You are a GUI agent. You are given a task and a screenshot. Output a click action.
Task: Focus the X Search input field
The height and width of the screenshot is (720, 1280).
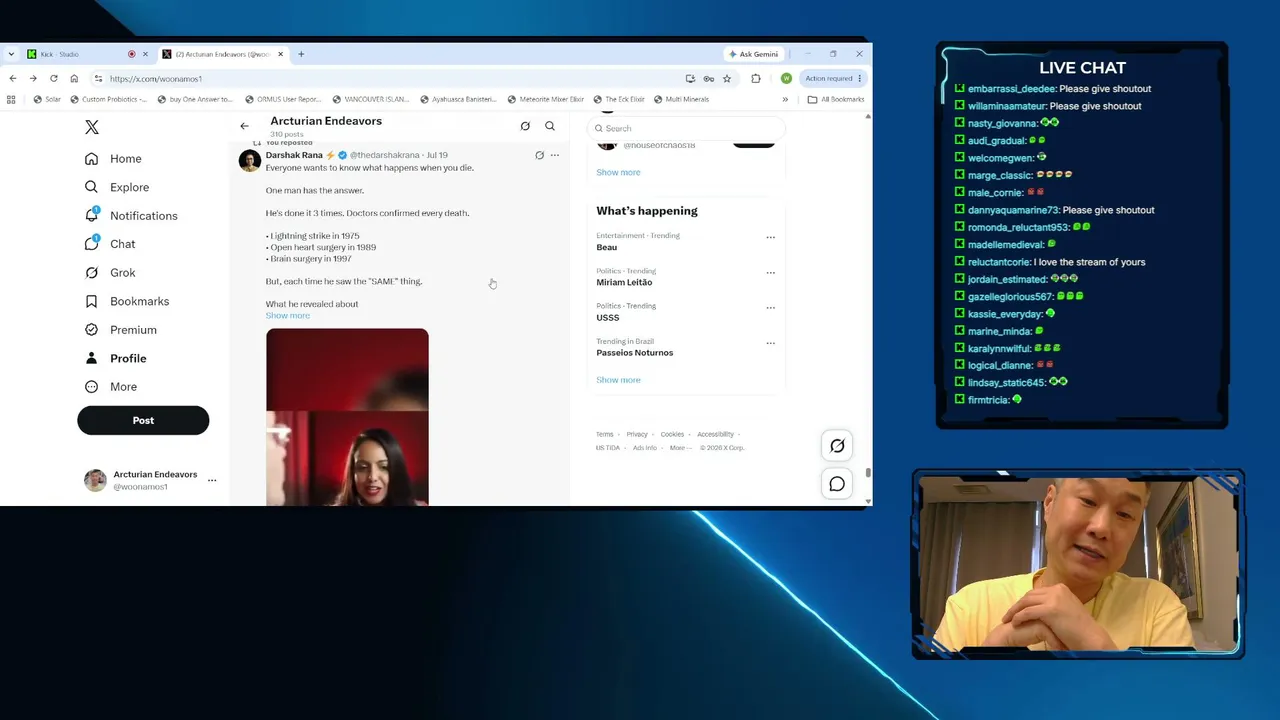pos(686,128)
